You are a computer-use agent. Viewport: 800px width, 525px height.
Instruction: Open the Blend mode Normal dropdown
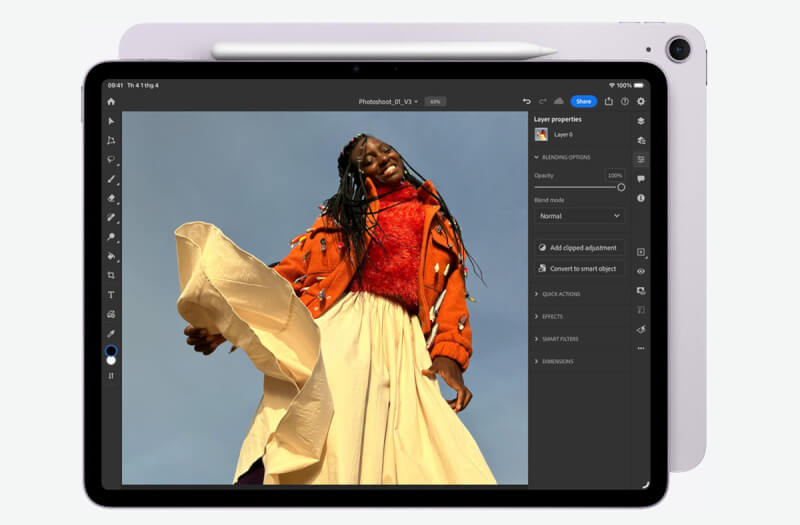tap(579, 216)
